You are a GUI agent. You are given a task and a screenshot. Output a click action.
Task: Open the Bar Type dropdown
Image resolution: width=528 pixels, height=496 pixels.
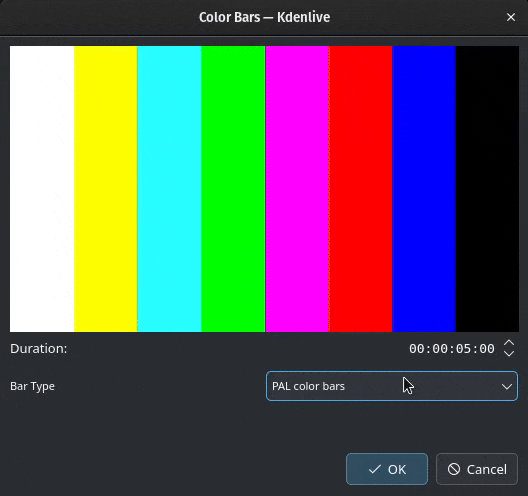pos(392,386)
